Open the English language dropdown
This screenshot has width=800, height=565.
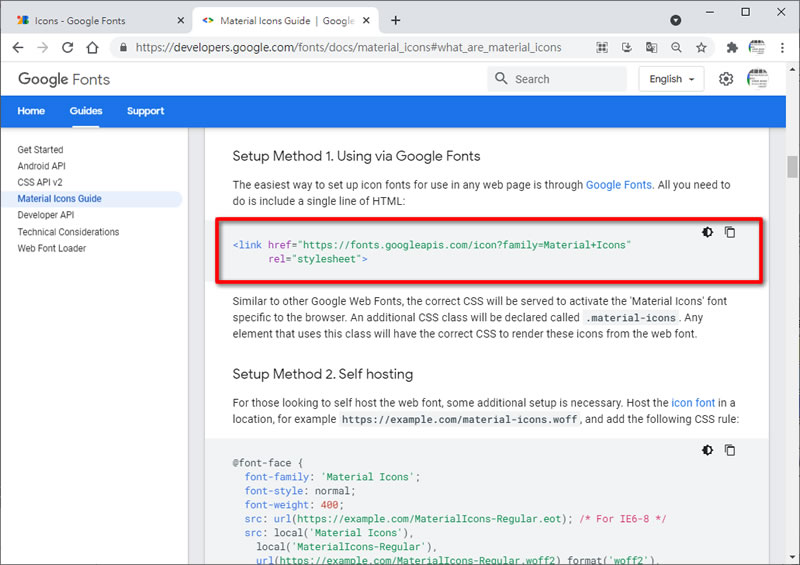671,79
